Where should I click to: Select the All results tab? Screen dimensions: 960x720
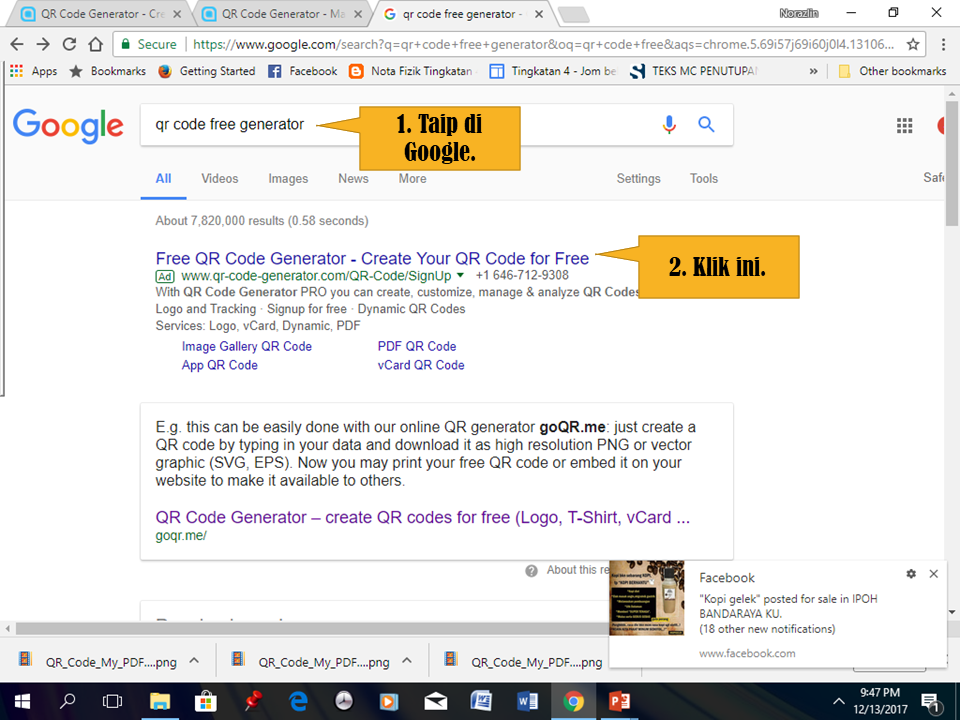tap(163, 179)
